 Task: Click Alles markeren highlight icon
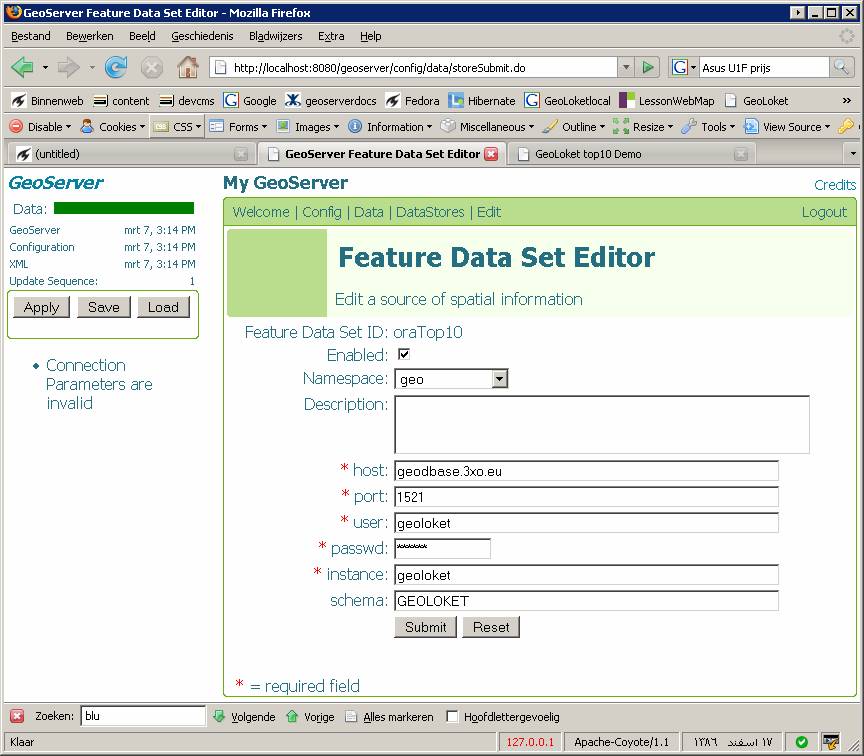tap(351, 716)
